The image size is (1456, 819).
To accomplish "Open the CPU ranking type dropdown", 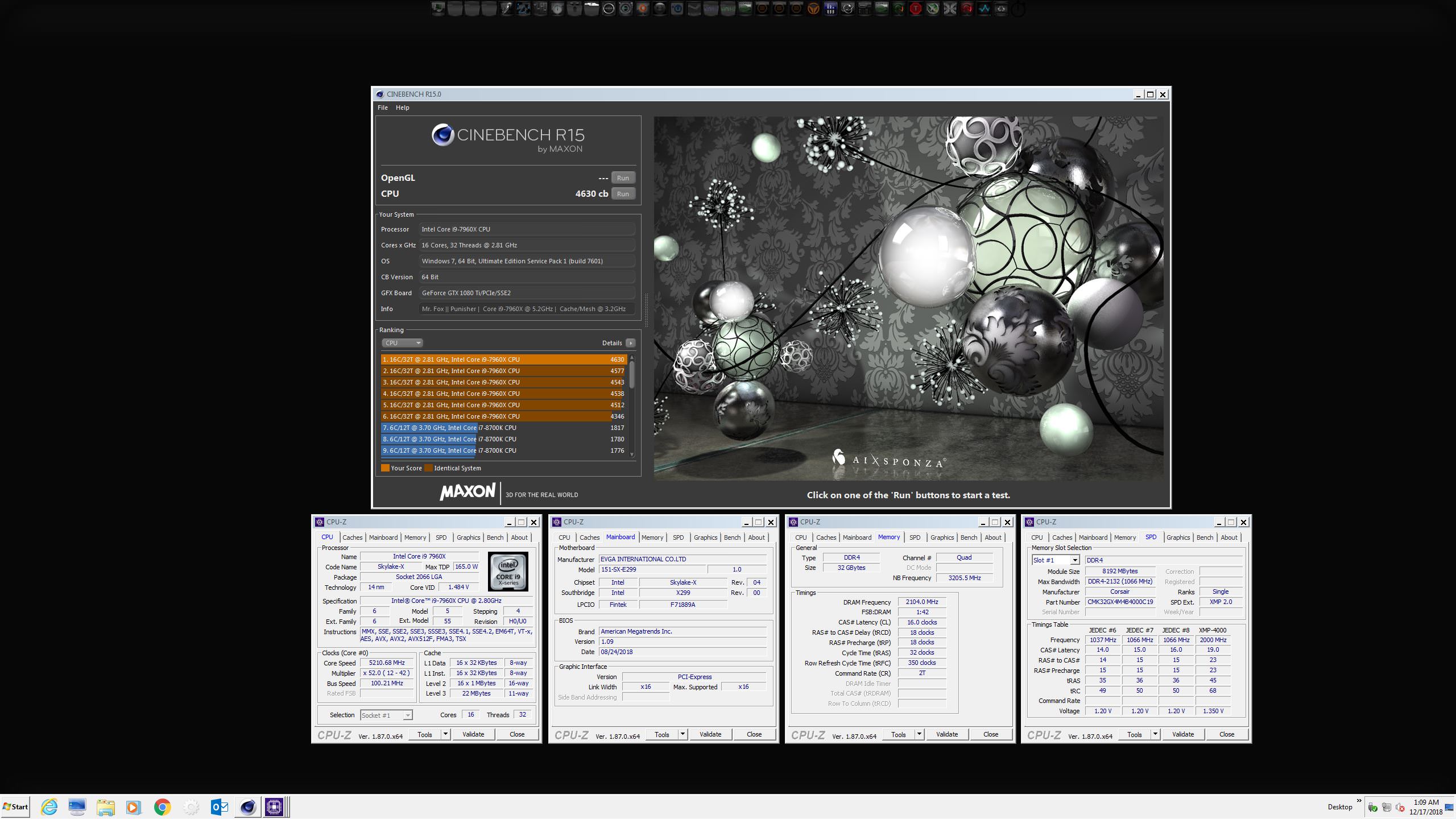I will (x=402, y=343).
